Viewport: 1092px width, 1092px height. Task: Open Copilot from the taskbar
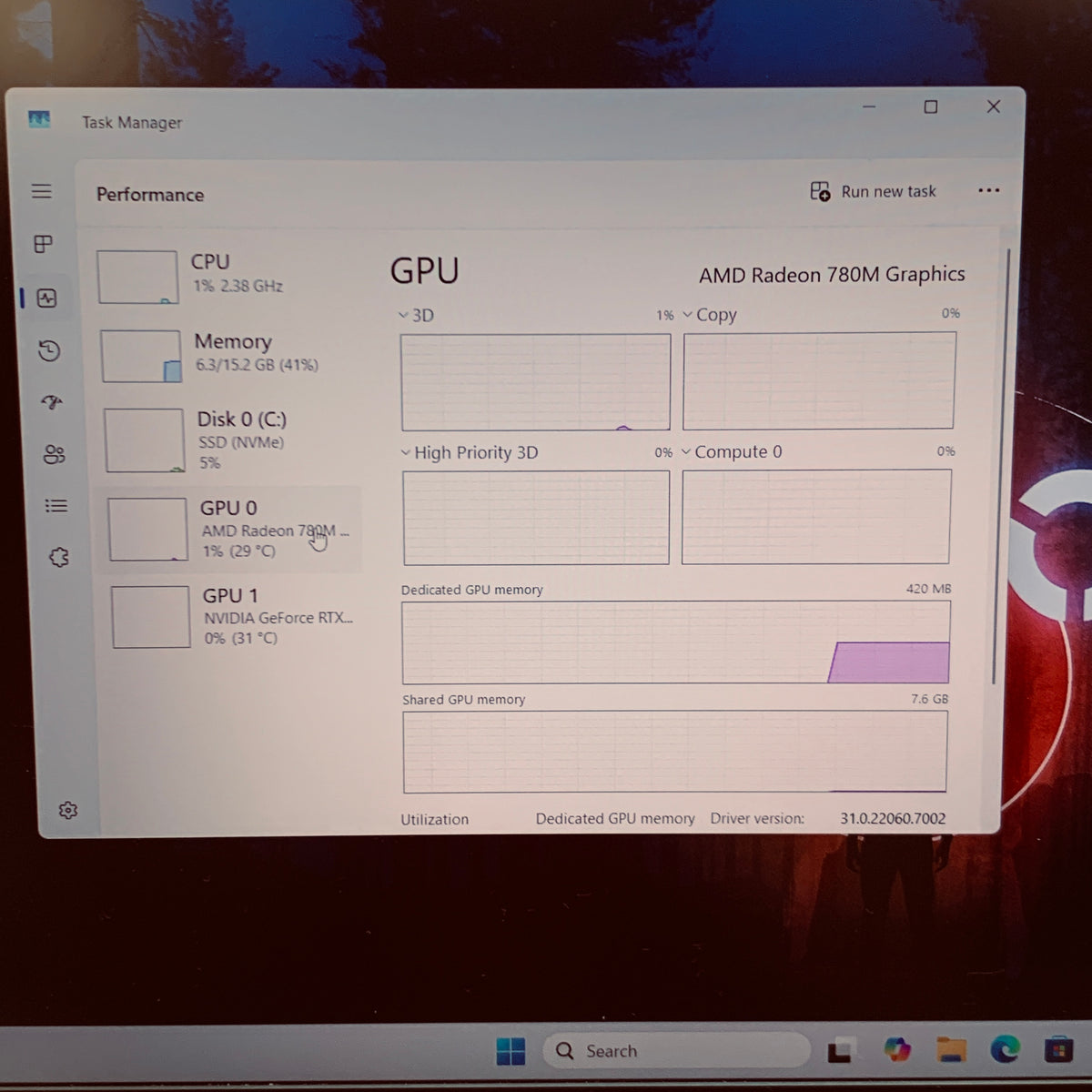click(897, 1049)
